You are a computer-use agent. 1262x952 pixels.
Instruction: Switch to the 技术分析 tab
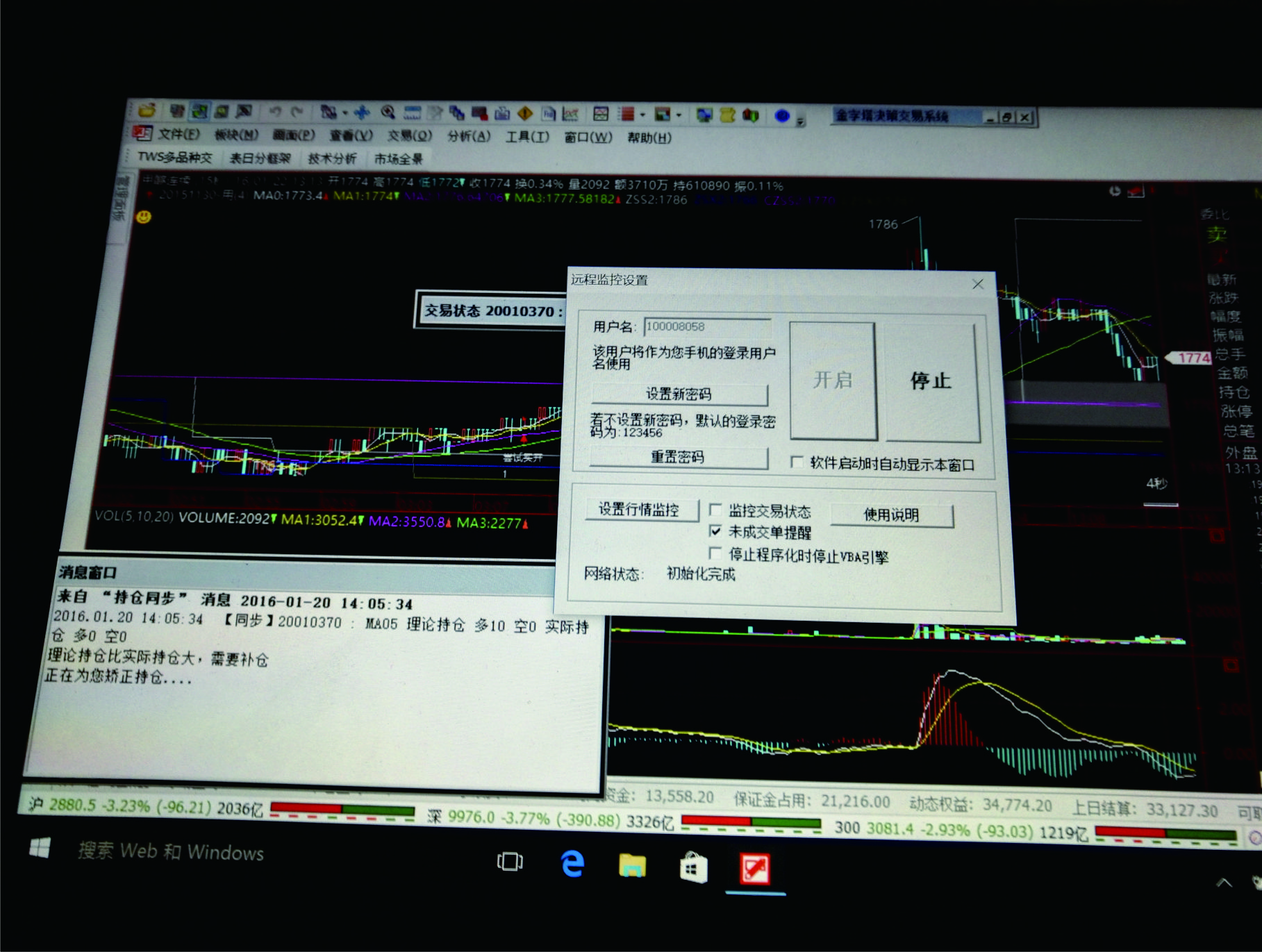click(332, 158)
